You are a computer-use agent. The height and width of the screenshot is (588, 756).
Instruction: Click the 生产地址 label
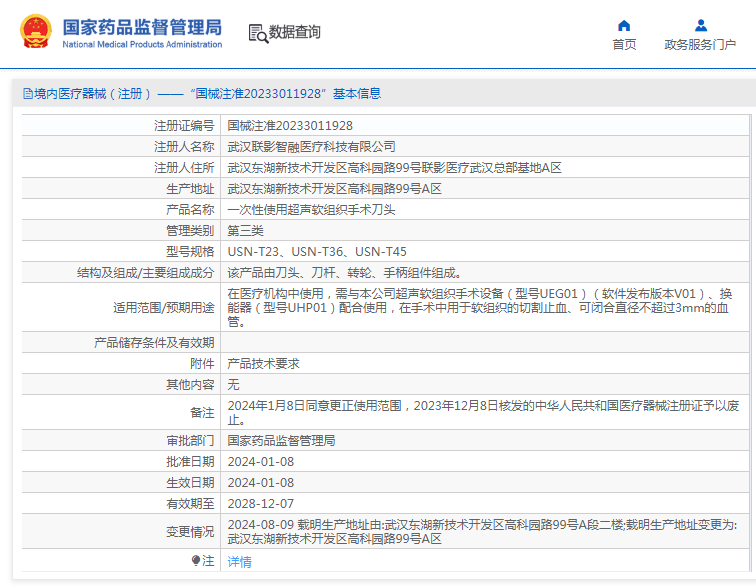pyautogui.click(x=190, y=188)
